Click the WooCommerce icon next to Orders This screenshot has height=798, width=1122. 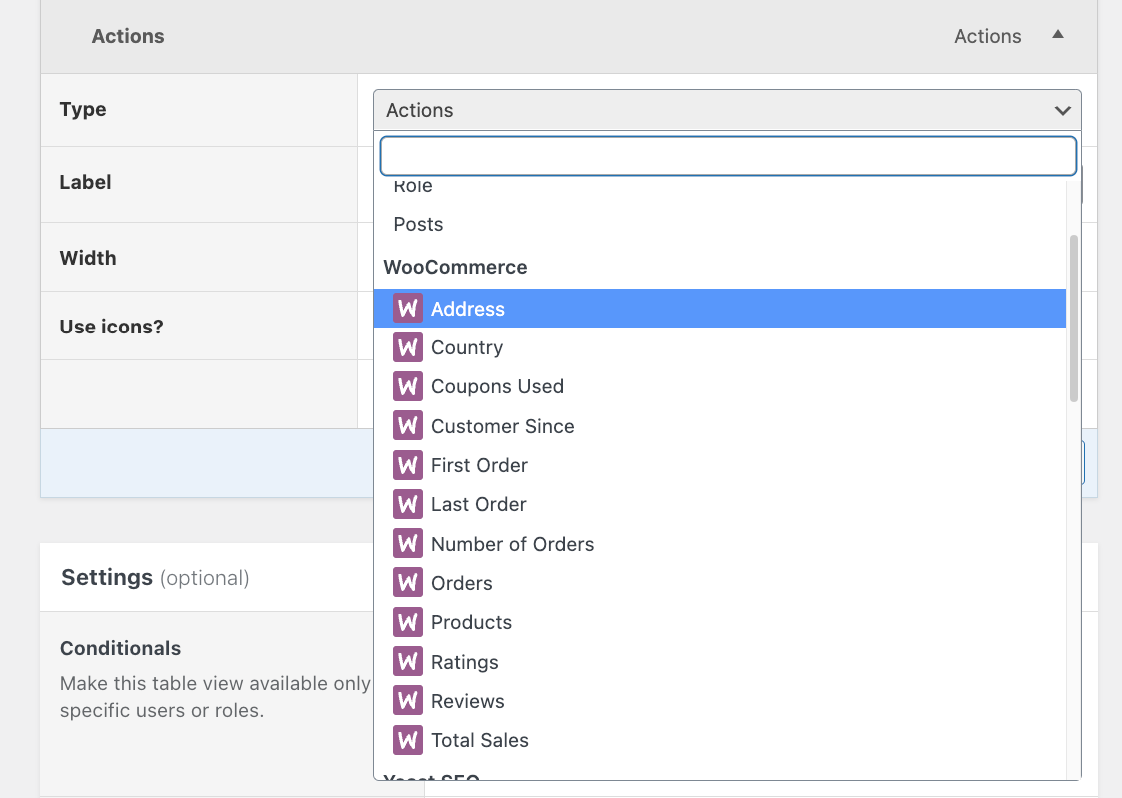click(x=407, y=583)
